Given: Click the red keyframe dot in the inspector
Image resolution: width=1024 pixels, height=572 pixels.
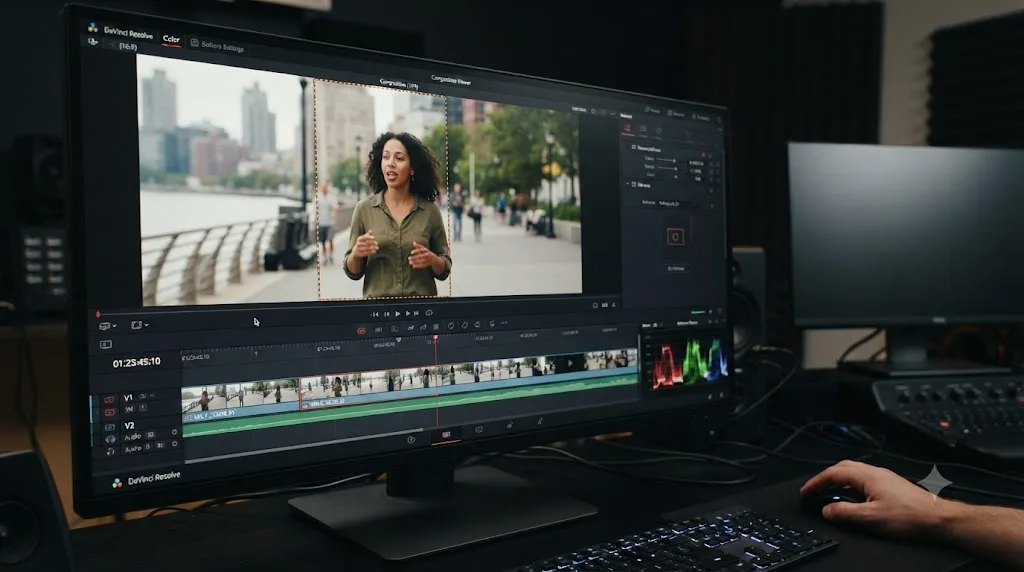Looking at the screenshot, I should point(703,155).
